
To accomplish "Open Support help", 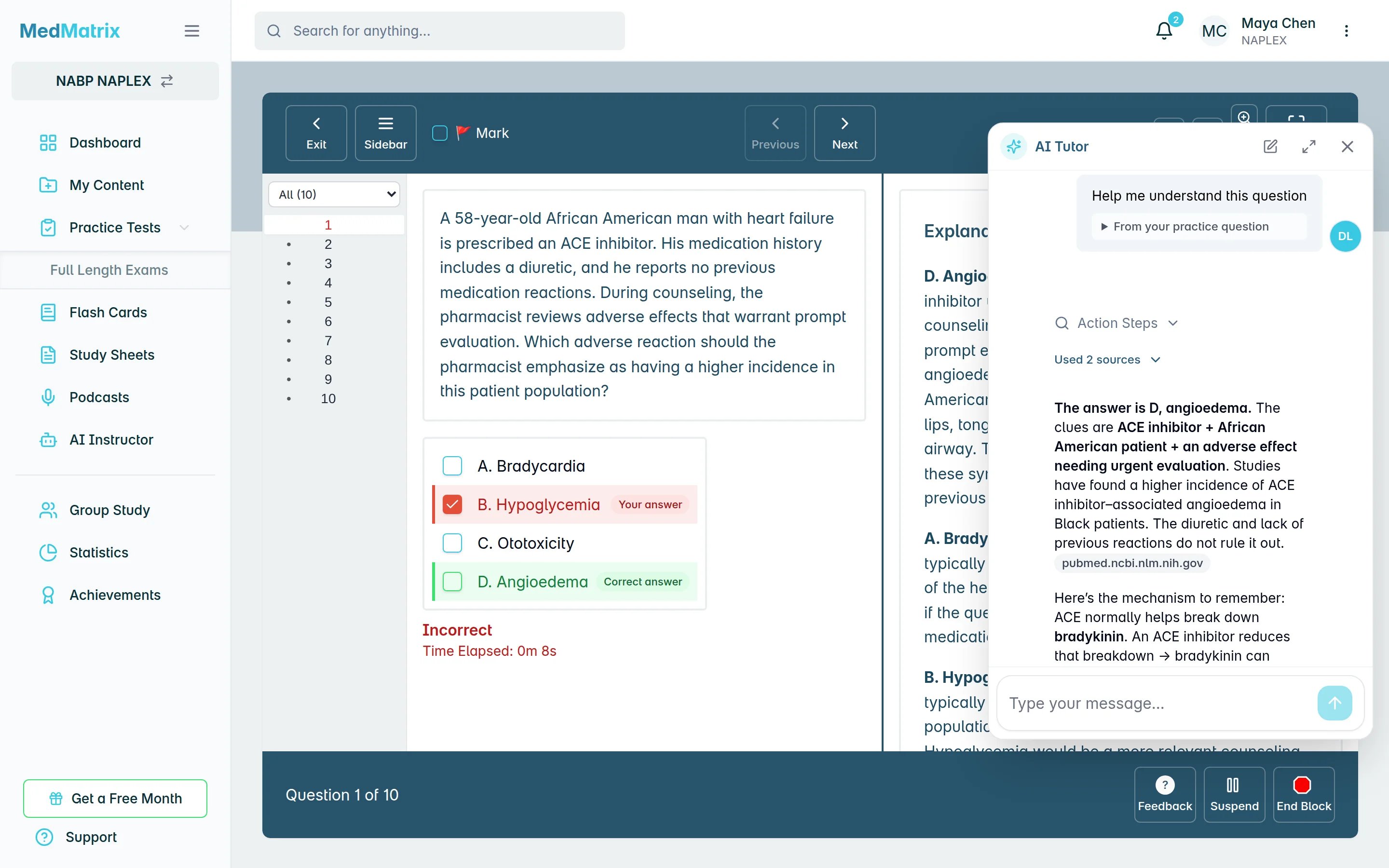I will coord(91,837).
